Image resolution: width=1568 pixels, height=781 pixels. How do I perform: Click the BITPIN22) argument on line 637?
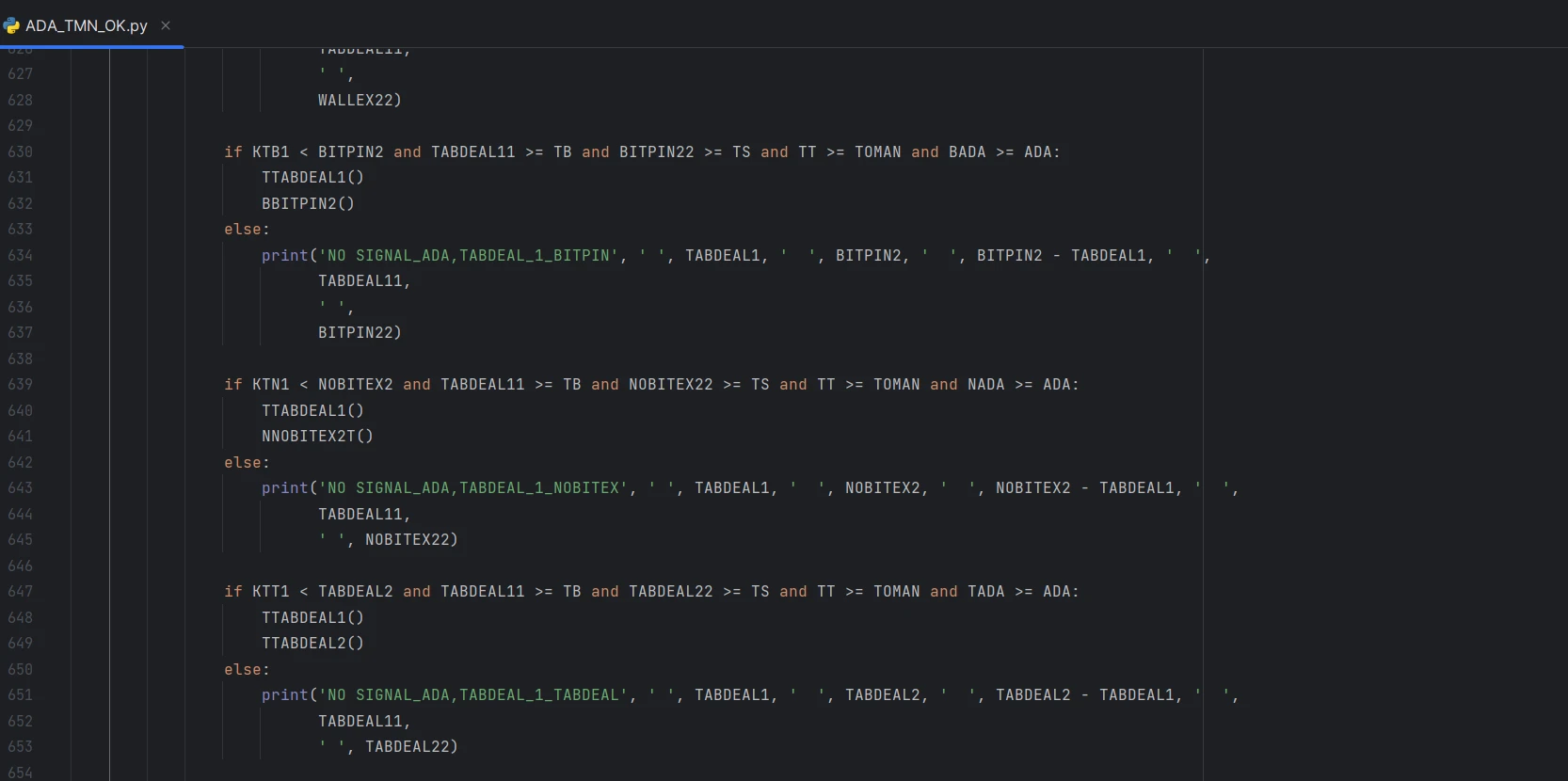click(x=360, y=332)
